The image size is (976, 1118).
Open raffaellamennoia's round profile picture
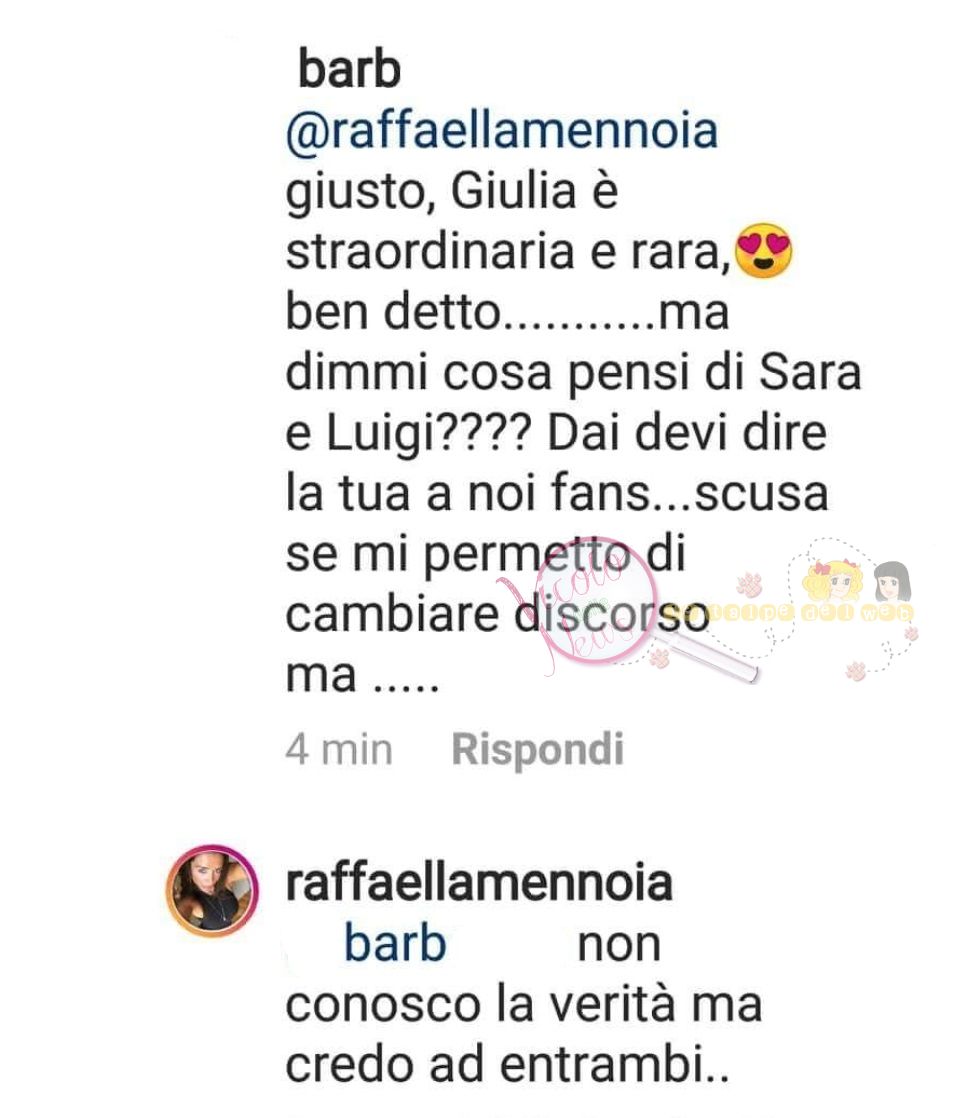click(x=212, y=891)
